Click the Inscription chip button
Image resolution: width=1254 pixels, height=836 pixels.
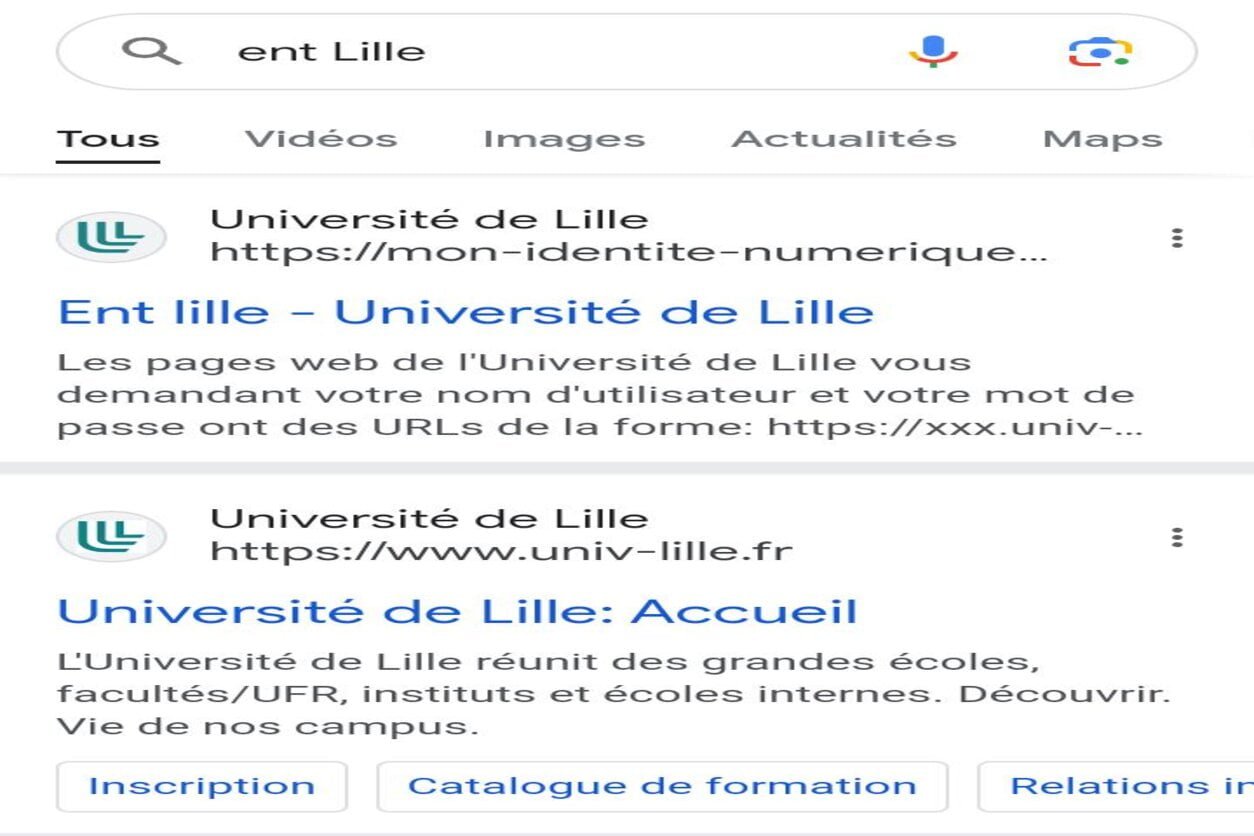(200, 786)
